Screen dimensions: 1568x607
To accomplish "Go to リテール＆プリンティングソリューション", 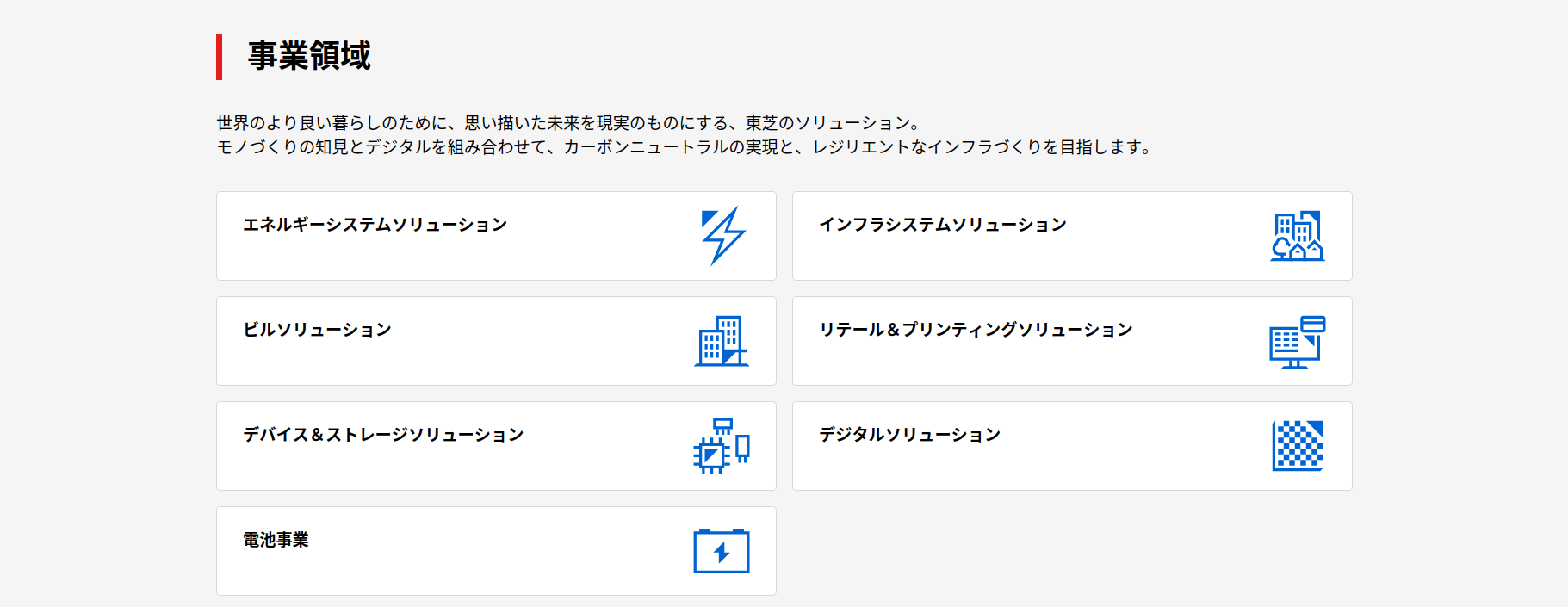I will (x=975, y=330).
